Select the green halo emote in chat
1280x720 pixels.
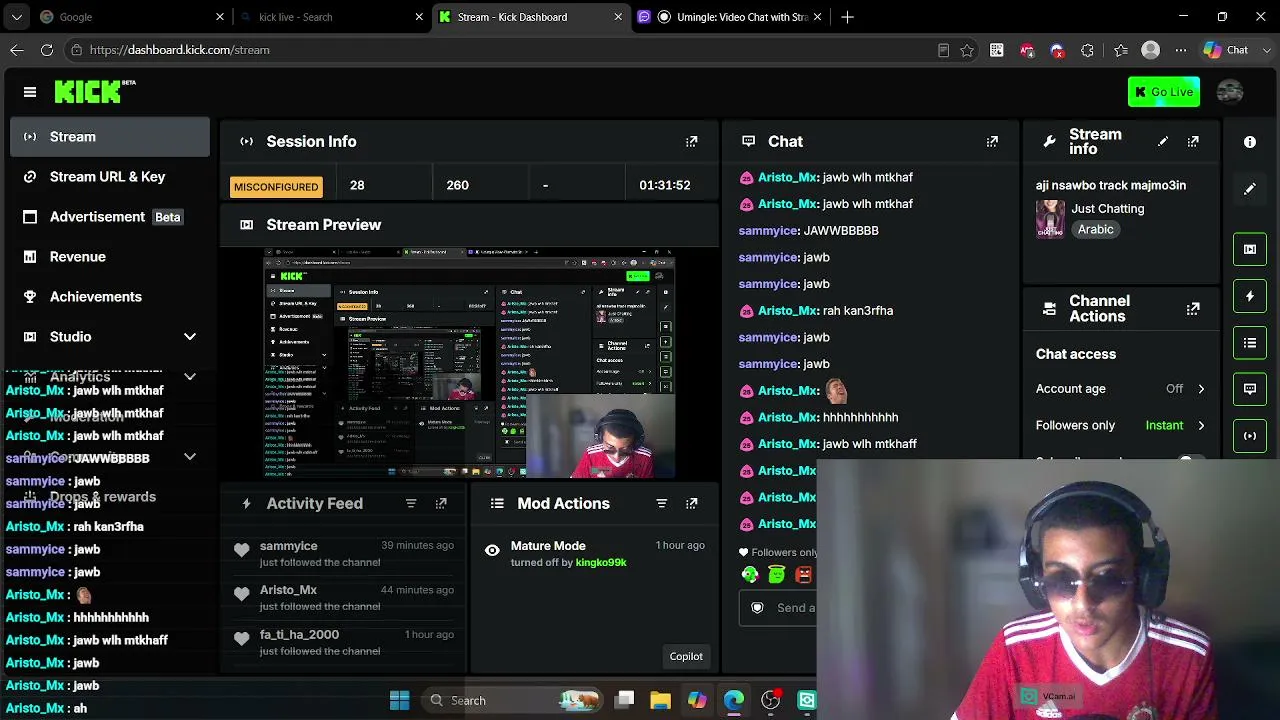(777, 575)
